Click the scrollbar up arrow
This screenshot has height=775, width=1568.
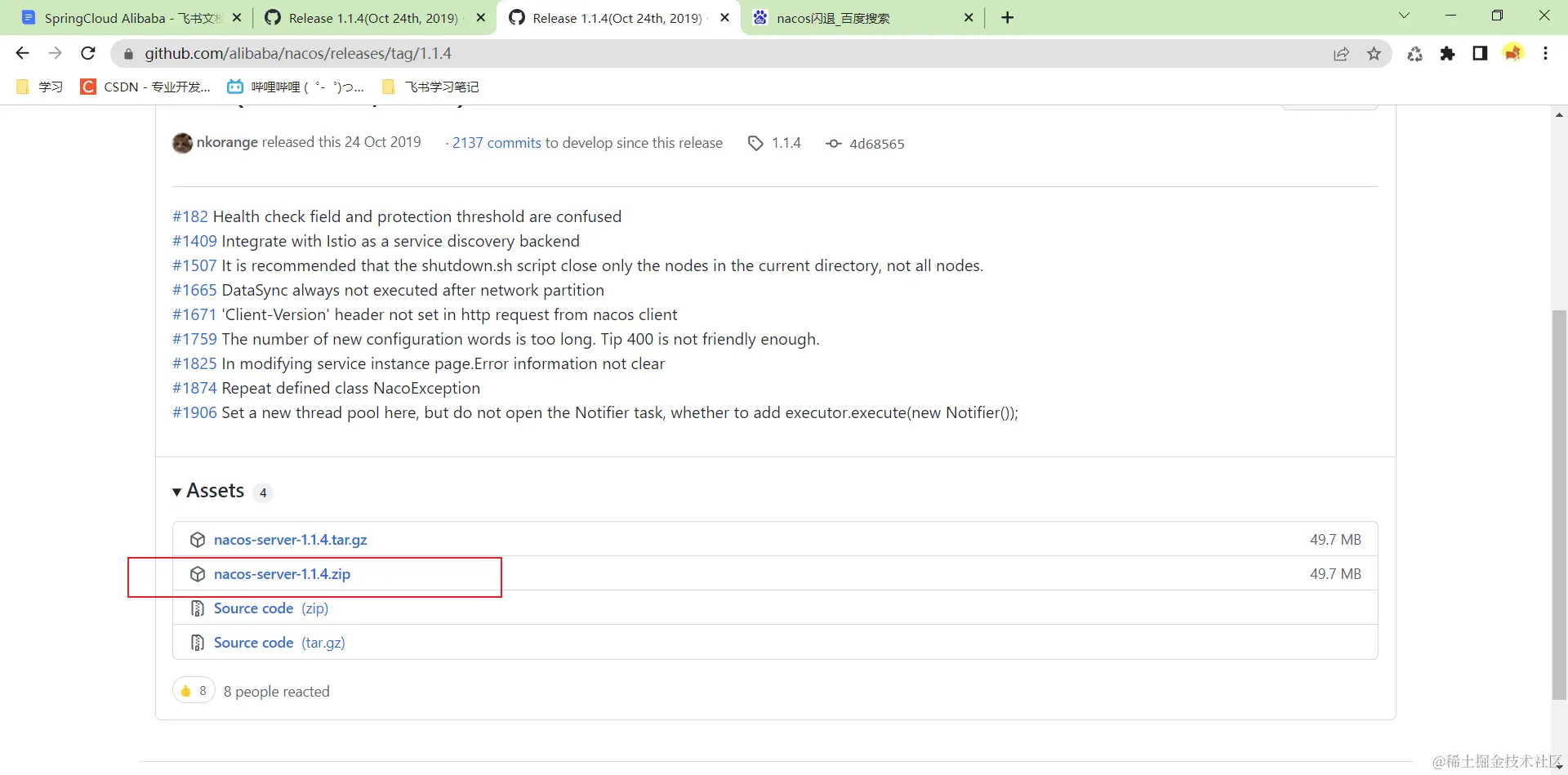click(1559, 115)
